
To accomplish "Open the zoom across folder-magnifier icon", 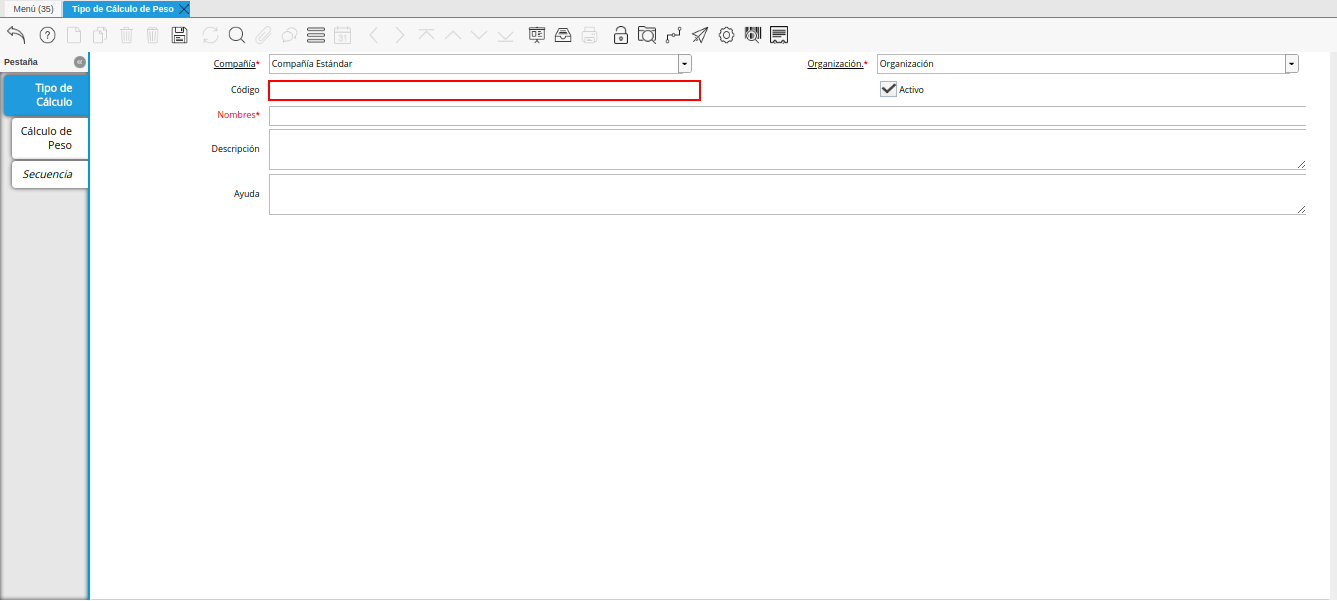I will [647, 35].
